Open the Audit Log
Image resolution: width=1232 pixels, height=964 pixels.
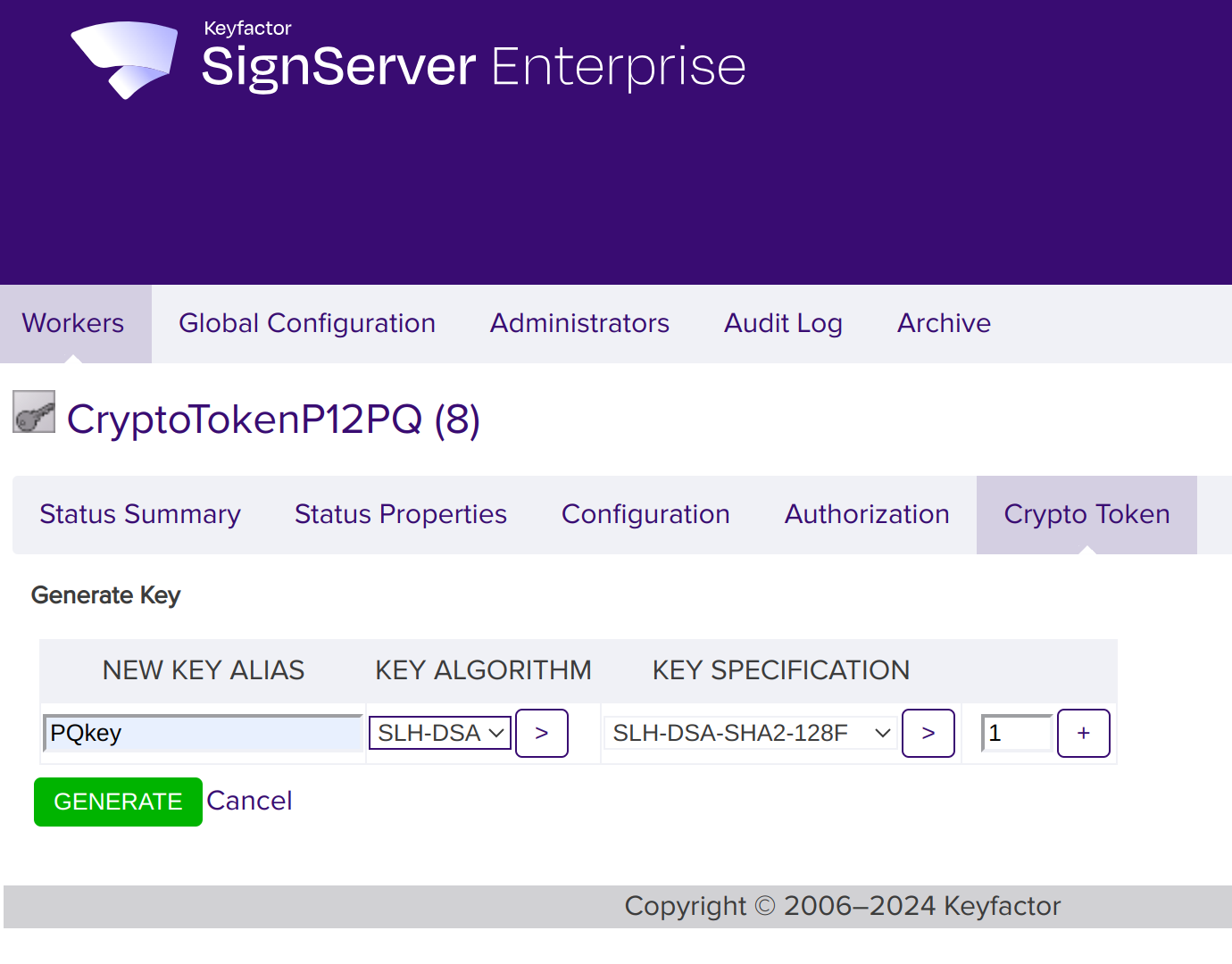[x=783, y=323]
